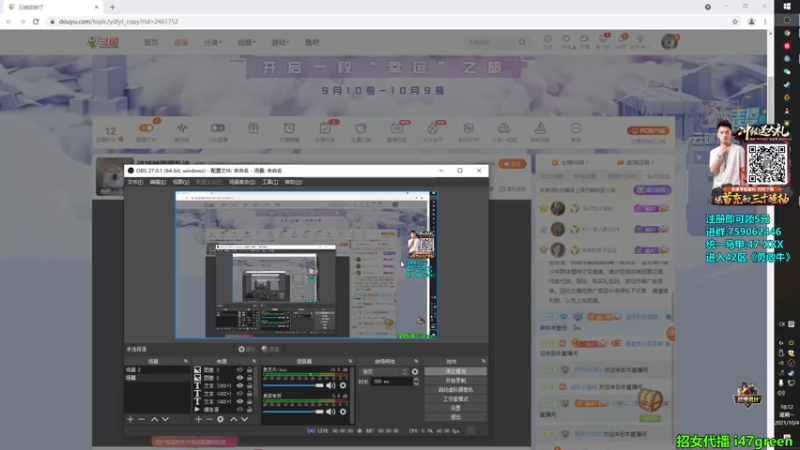Open the 桌面音频 audio settings gear
Viewport: 800px width, 450px height.
coord(343,411)
